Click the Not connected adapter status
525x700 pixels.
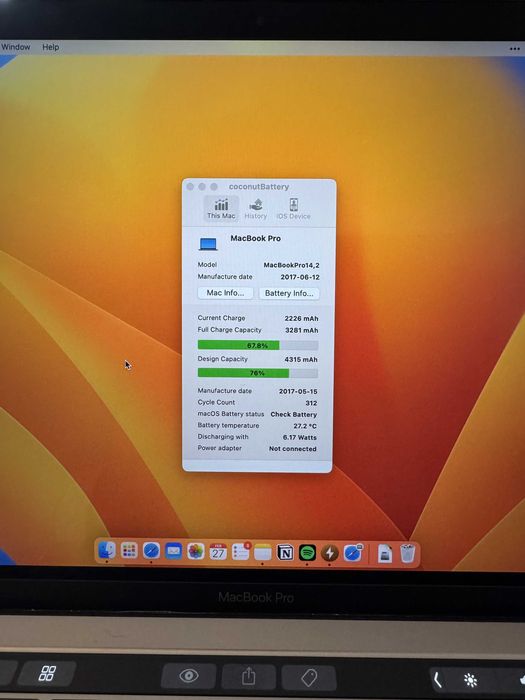pos(292,449)
